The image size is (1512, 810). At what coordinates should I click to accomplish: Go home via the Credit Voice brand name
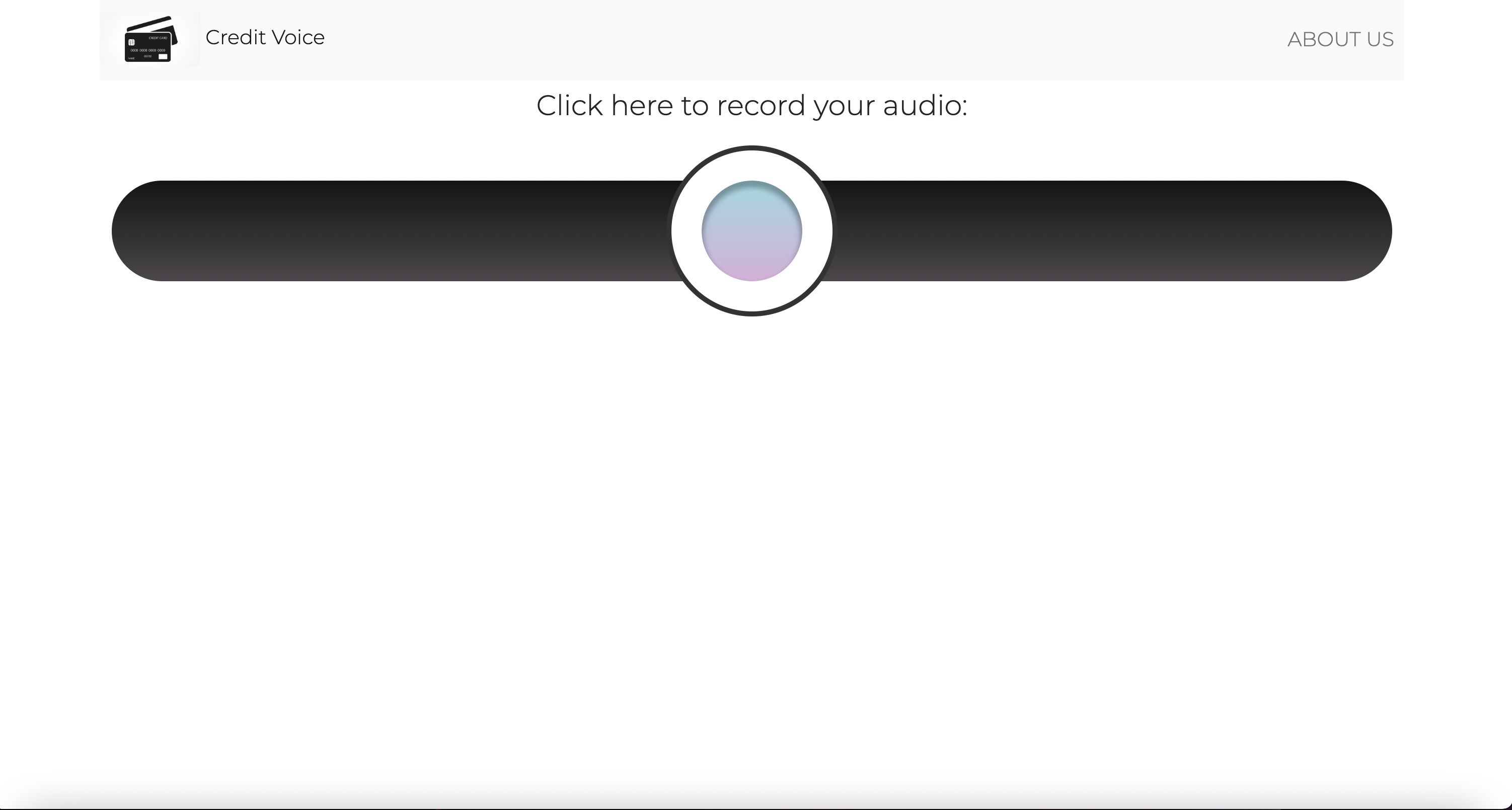point(265,38)
